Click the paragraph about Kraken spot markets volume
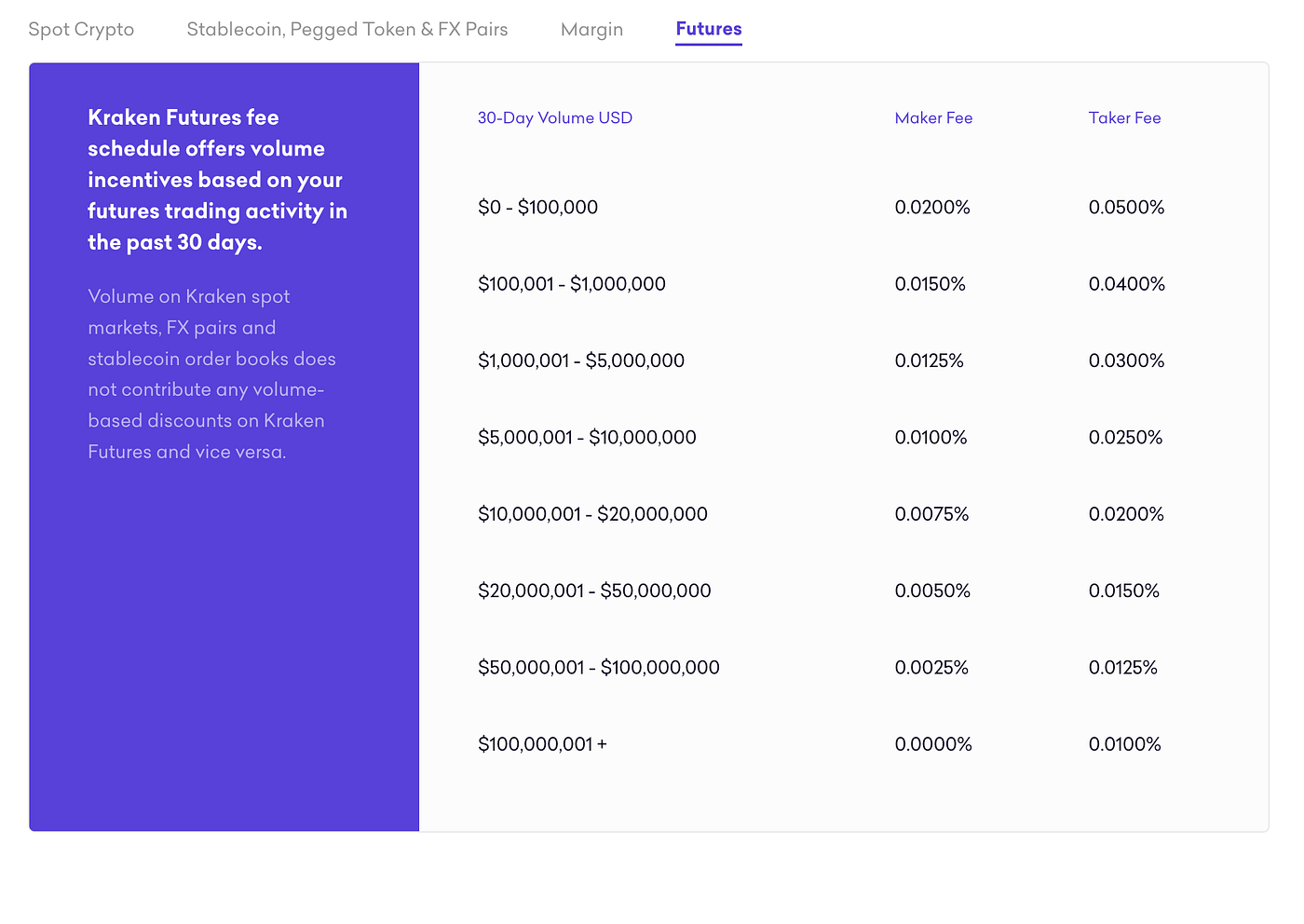This screenshot has width=1304, height=924. point(212,374)
